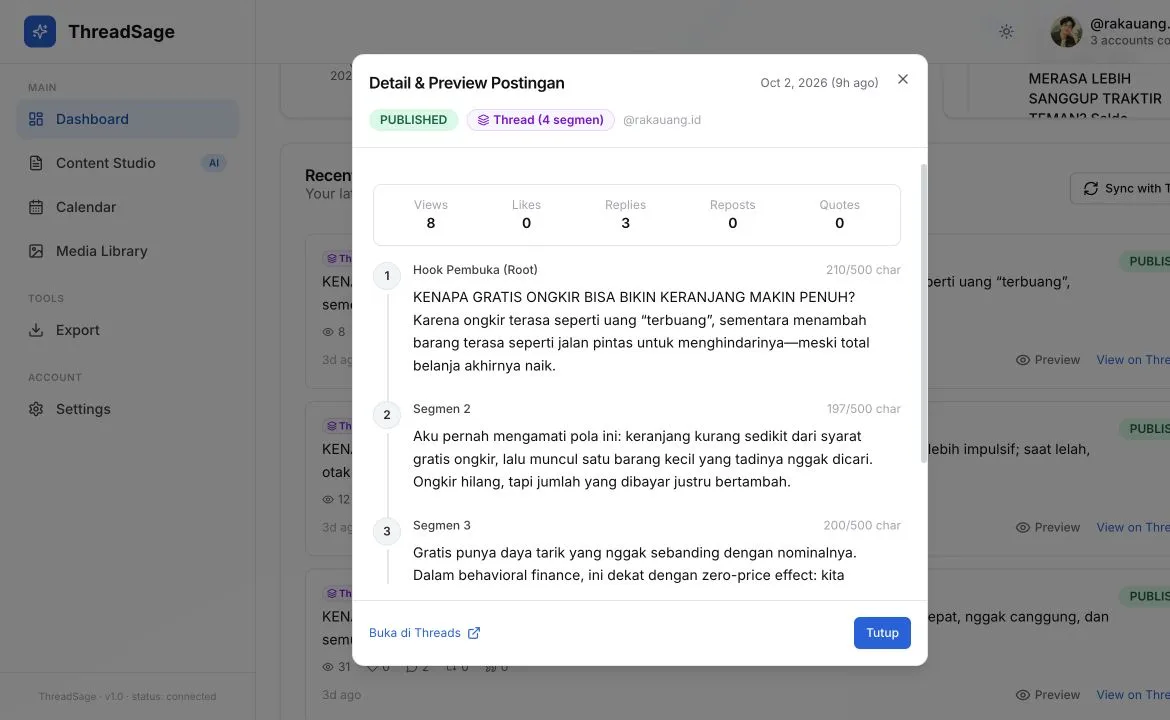This screenshot has width=1170, height=720.
Task: Click the user avatar photo
Action: click(x=1066, y=31)
